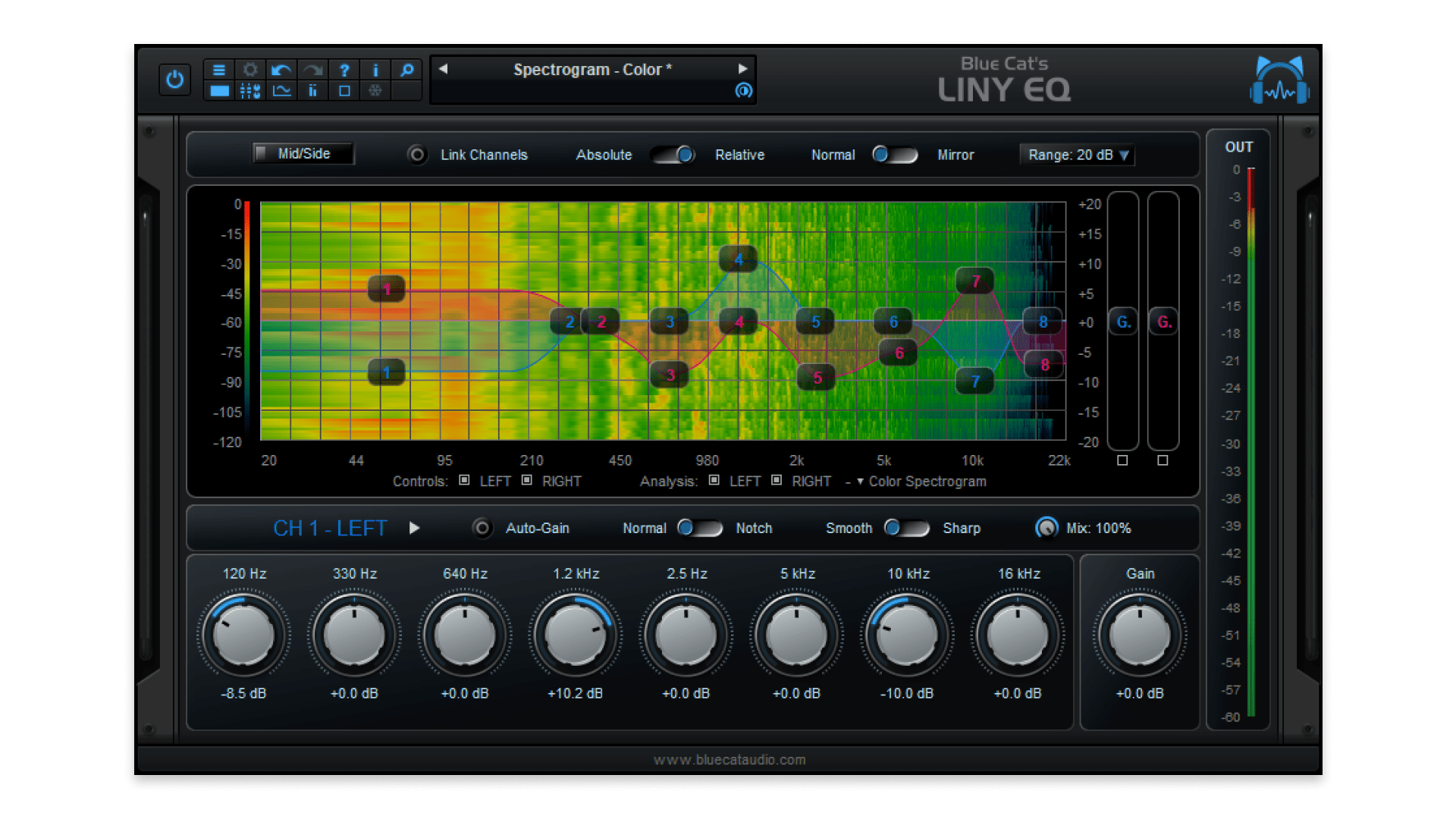Image resolution: width=1456 pixels, height=819 pixels.
Task: Click the 2.5 Hz frequency label
Action: [686, 573]
